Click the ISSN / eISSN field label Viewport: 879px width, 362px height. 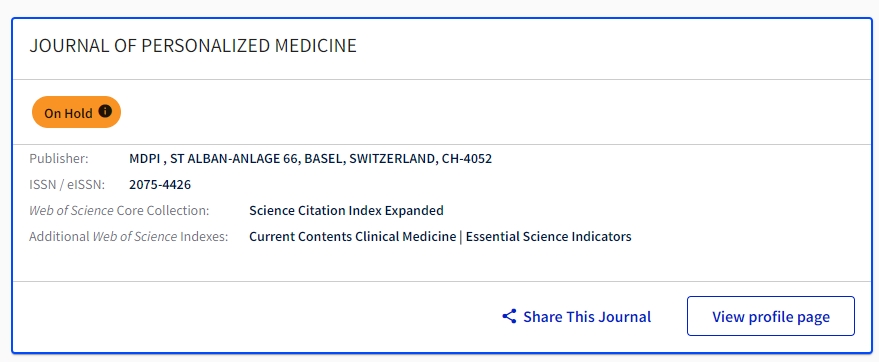67,184
